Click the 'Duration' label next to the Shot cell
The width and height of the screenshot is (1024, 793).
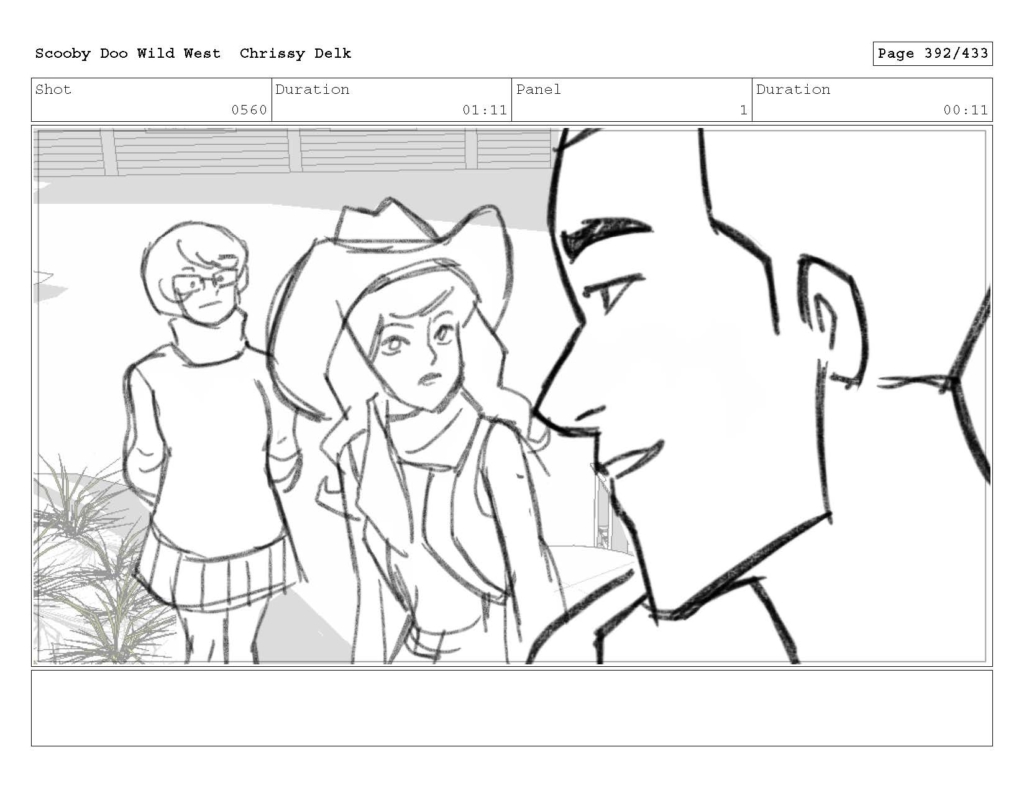pyautogui.click(x=312, y=89)
